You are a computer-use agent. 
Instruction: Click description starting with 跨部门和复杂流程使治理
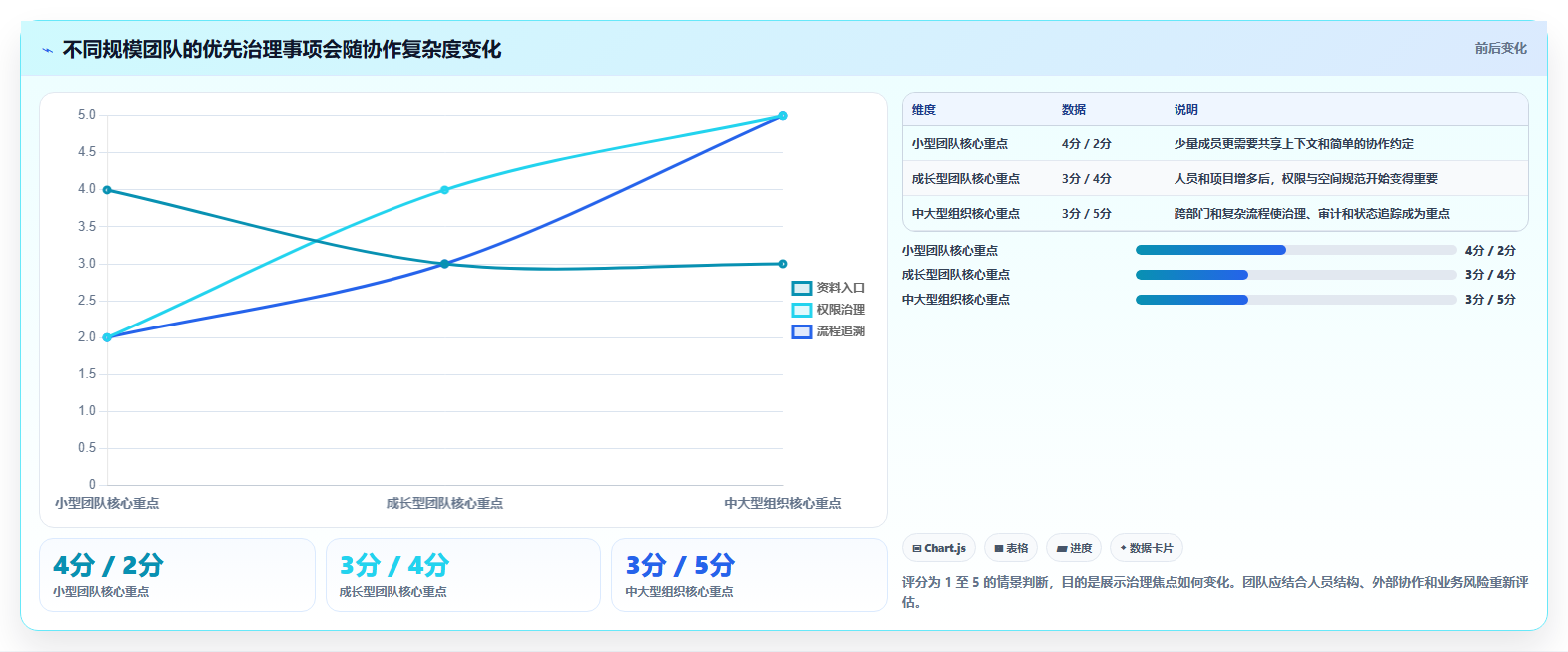pos(1312,214)
